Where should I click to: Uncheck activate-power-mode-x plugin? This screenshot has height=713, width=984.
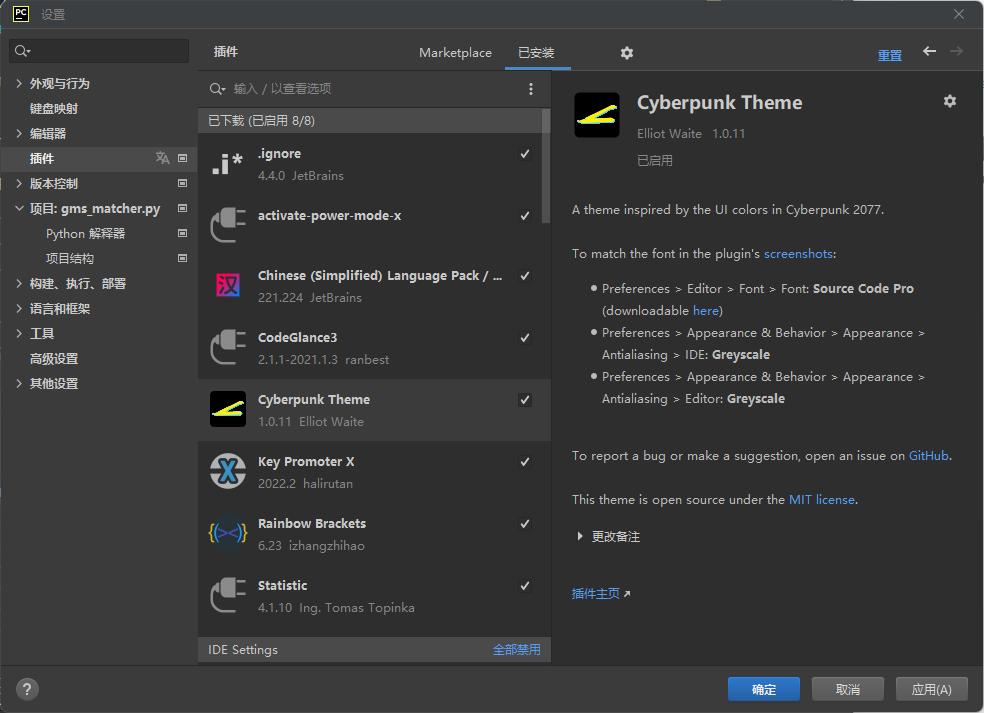(x=525, y=216)
